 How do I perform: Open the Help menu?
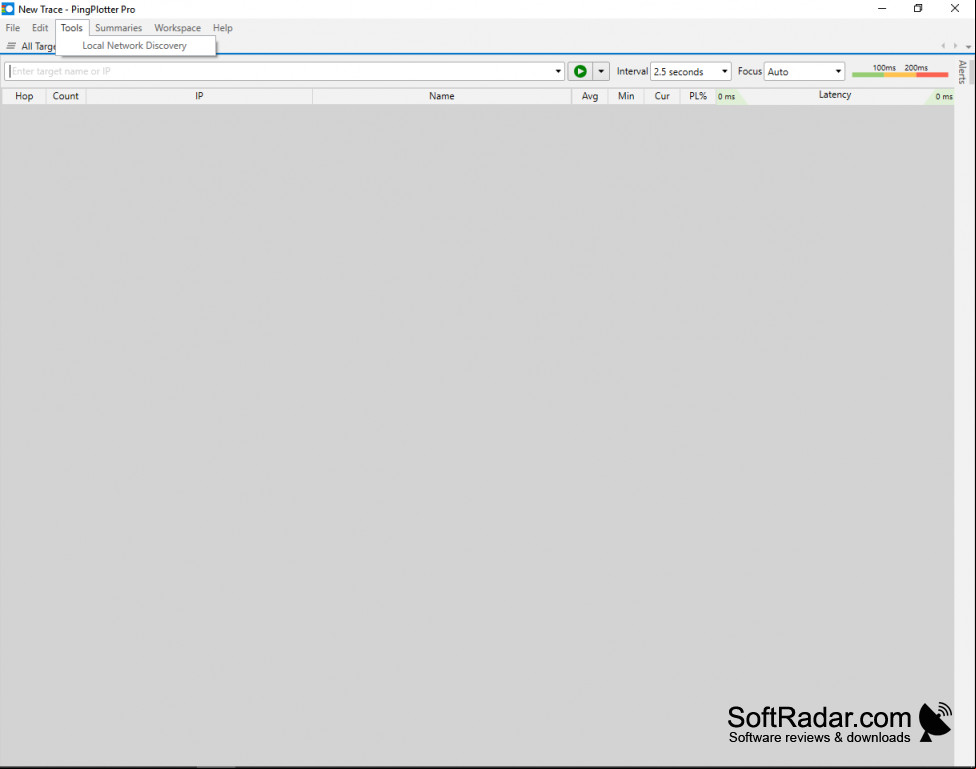coord(222,28)
